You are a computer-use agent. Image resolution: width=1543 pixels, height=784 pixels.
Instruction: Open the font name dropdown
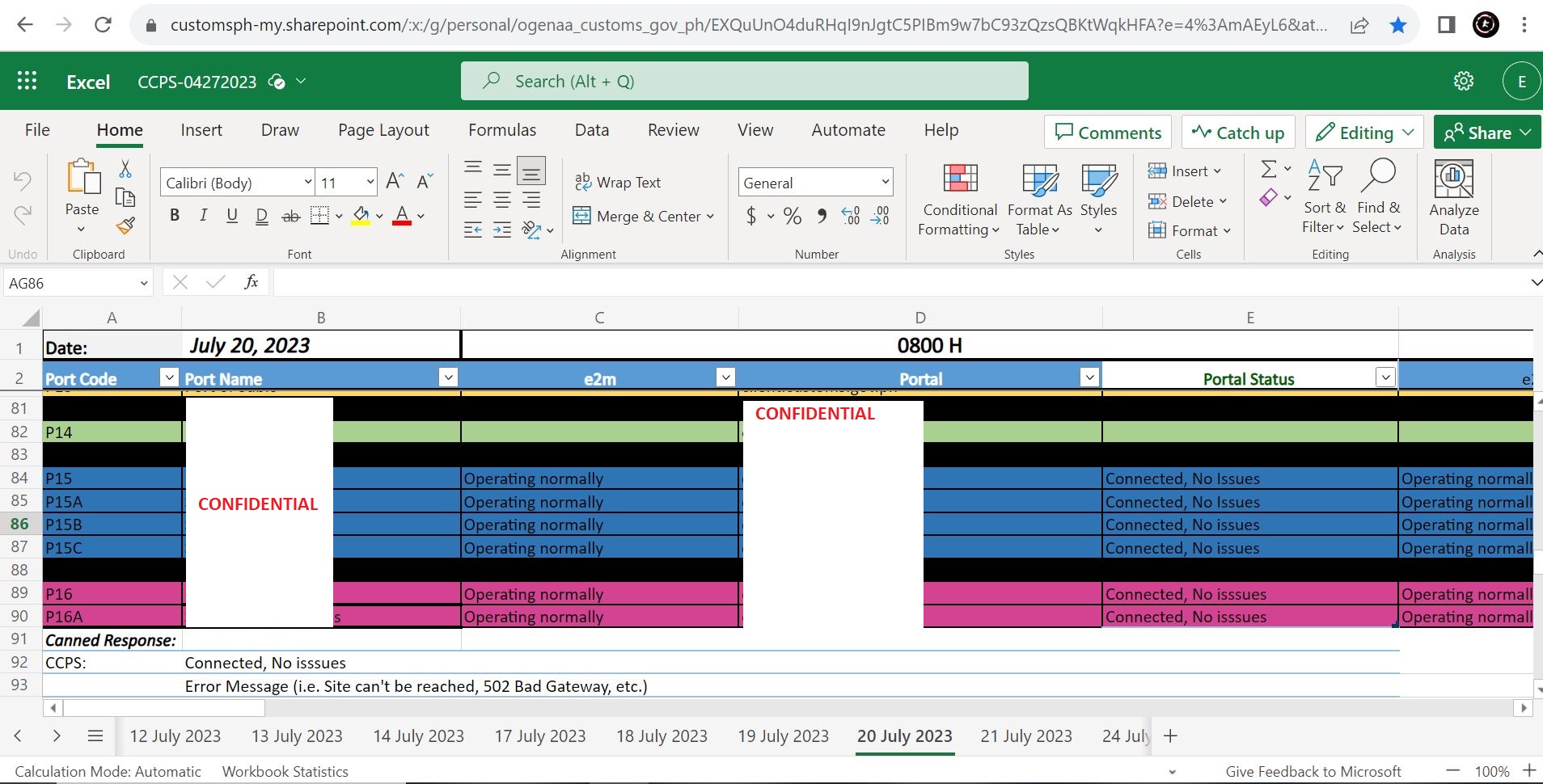click(308, 183)
